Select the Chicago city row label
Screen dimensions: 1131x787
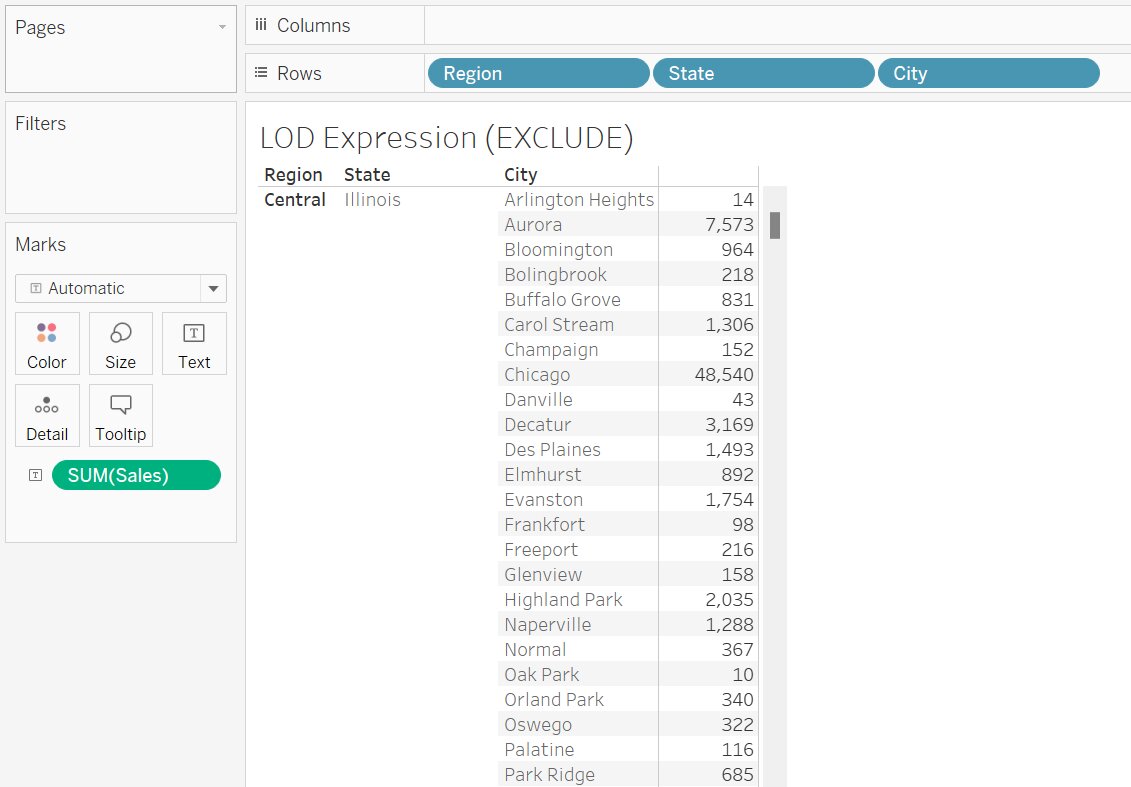click(537, 375)
